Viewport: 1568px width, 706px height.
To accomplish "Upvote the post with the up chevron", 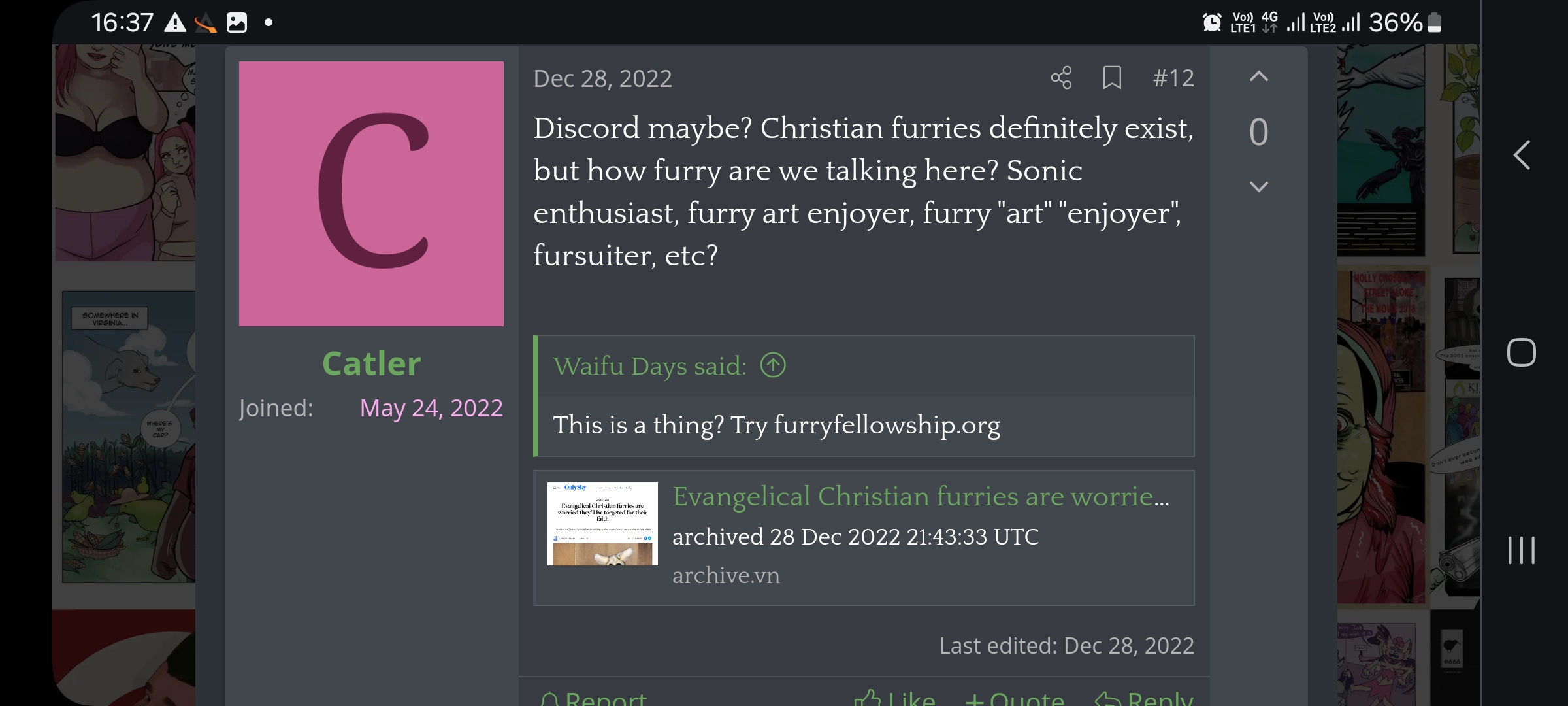I will pos(1258,76).
